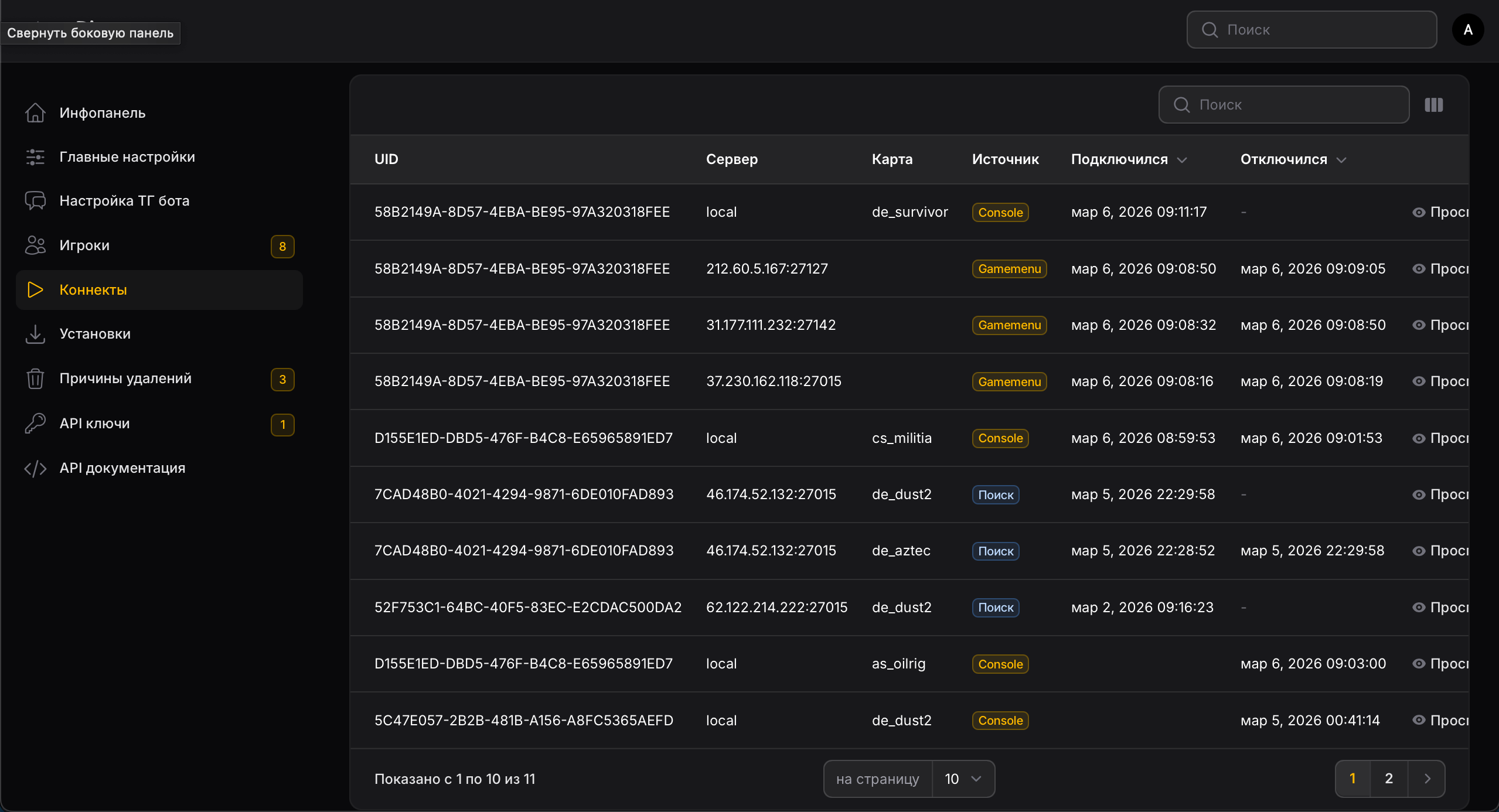1499x812 pixels.
Task: Go to pagination page 2
Action: [x=1388, y=779]
